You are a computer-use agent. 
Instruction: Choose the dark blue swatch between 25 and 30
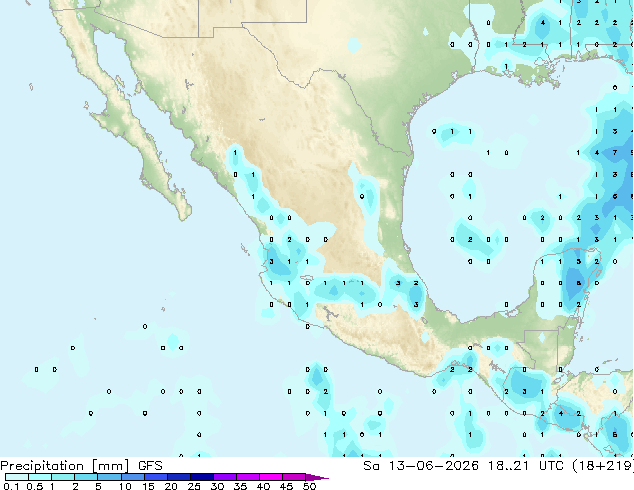(x=202, y=477)
